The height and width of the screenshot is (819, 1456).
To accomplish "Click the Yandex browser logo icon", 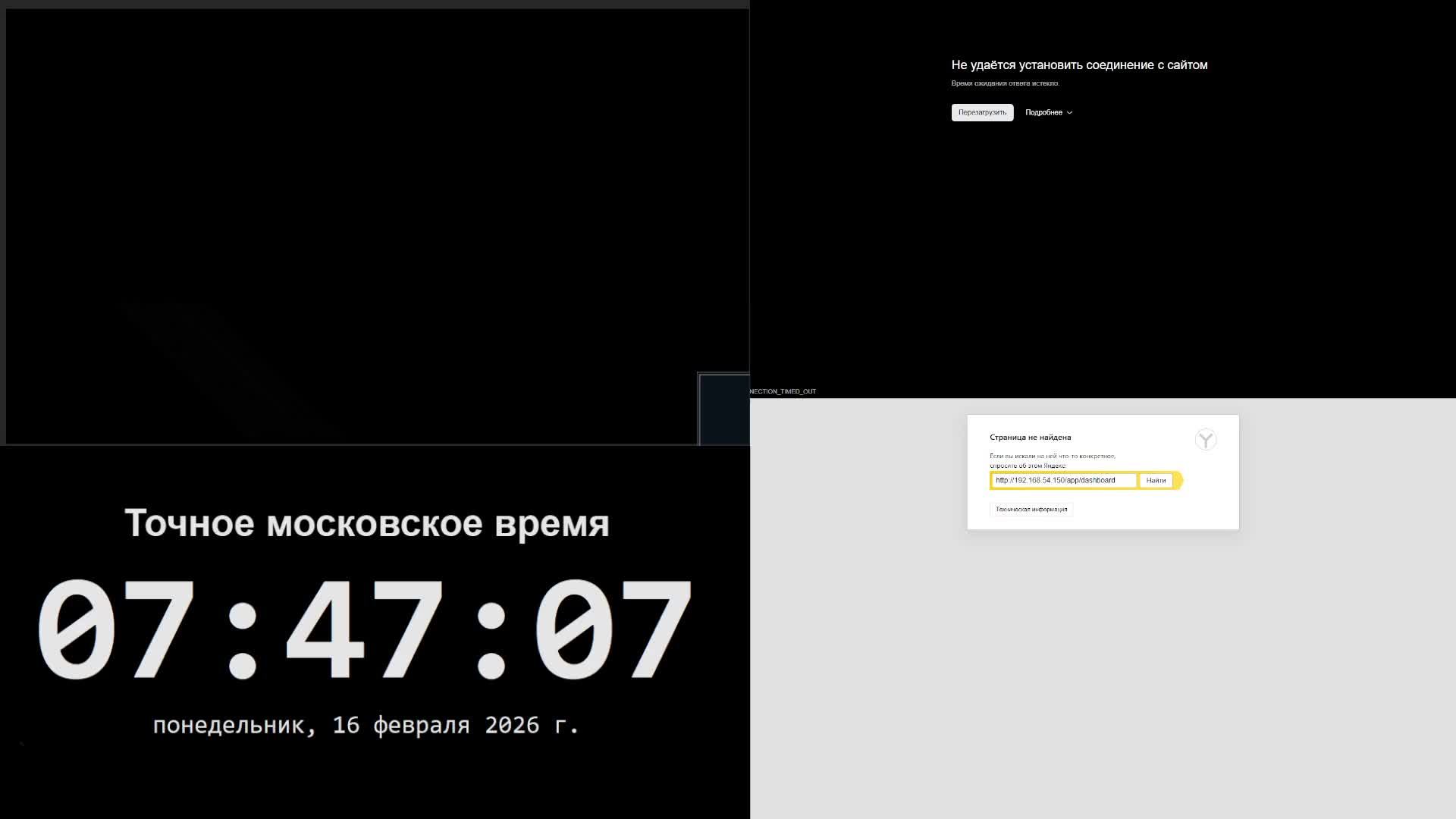I will [x=1205, y=440].
